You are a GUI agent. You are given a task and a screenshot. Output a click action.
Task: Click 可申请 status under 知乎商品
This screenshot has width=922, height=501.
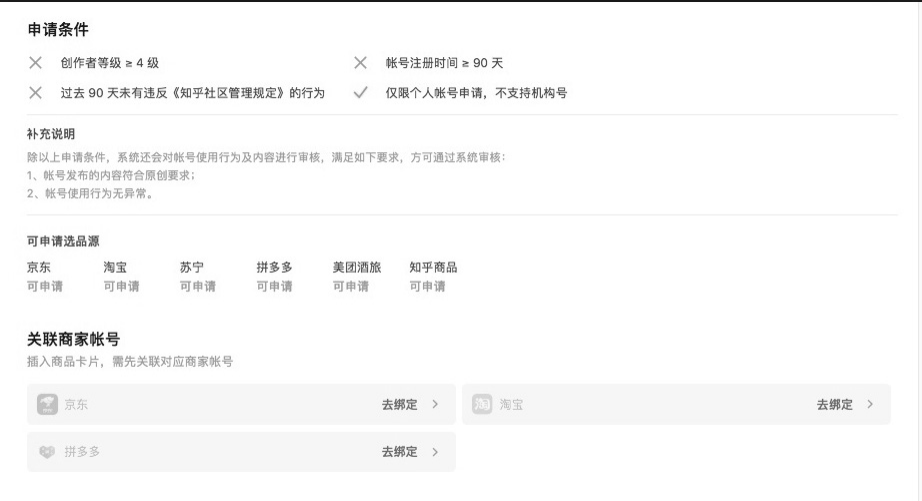click(x=427, y=286)
